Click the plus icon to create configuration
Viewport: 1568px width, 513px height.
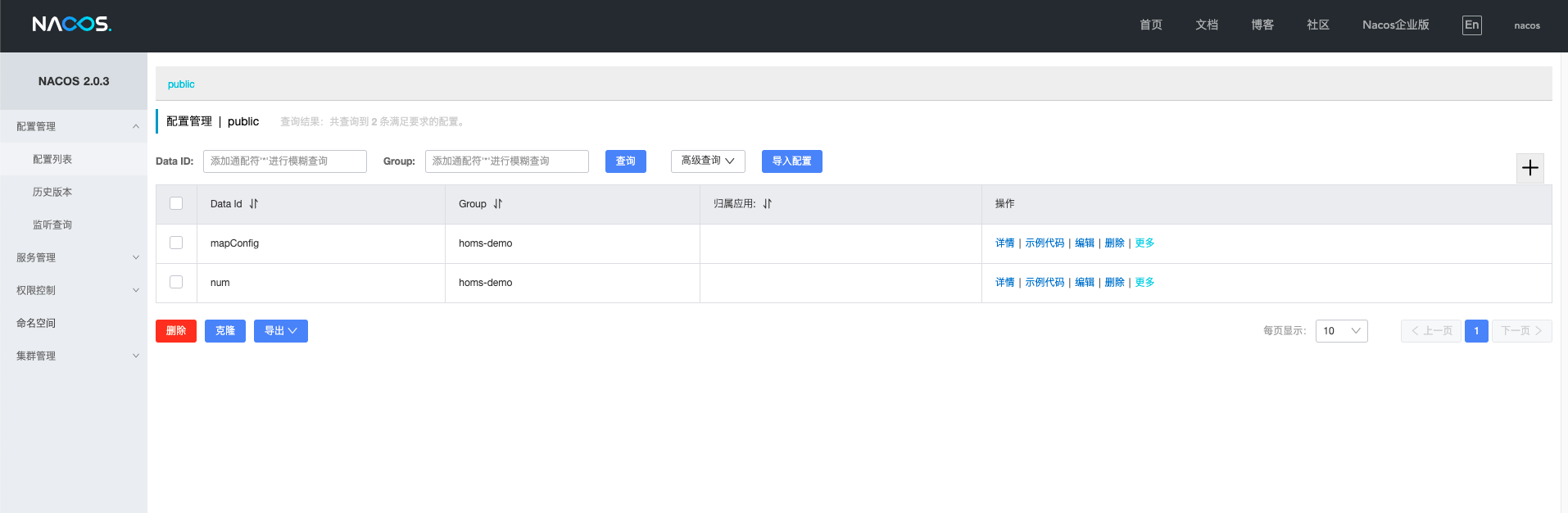coord(1529,168)
